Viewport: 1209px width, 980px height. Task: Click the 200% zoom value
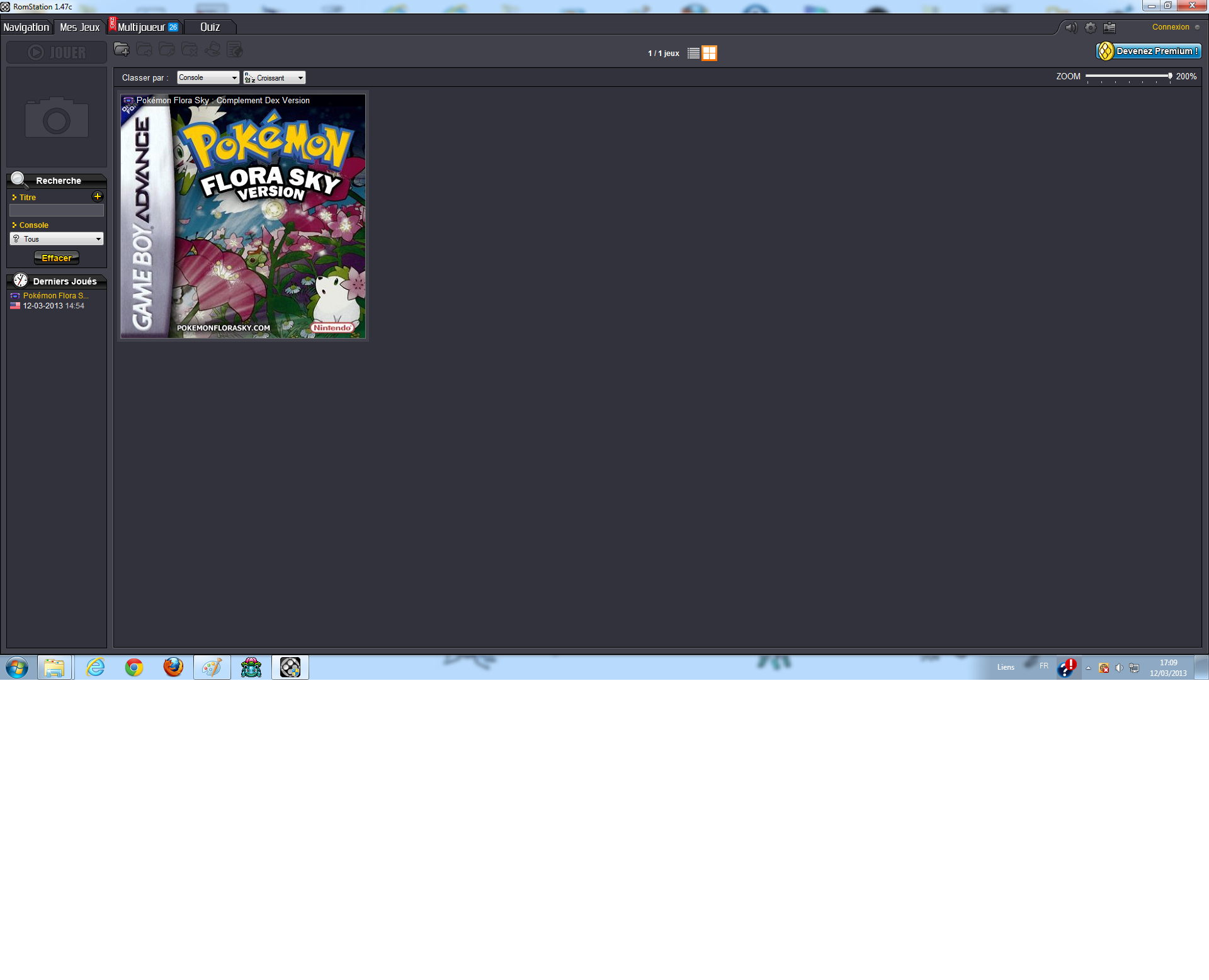coord(1186,77)
